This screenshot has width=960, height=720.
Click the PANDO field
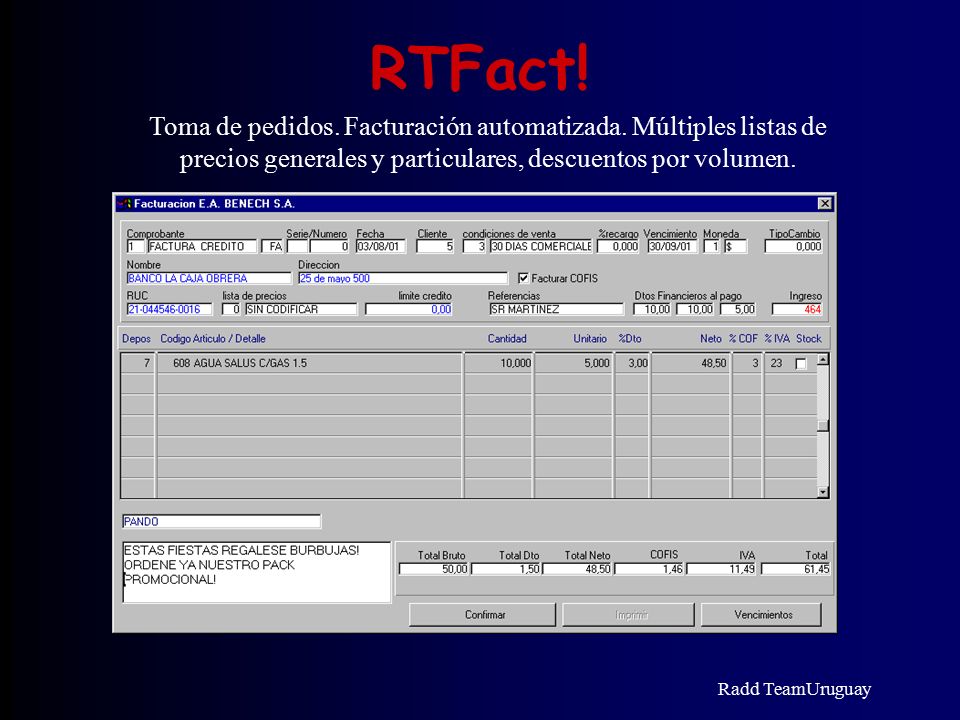tap(222, 522)
